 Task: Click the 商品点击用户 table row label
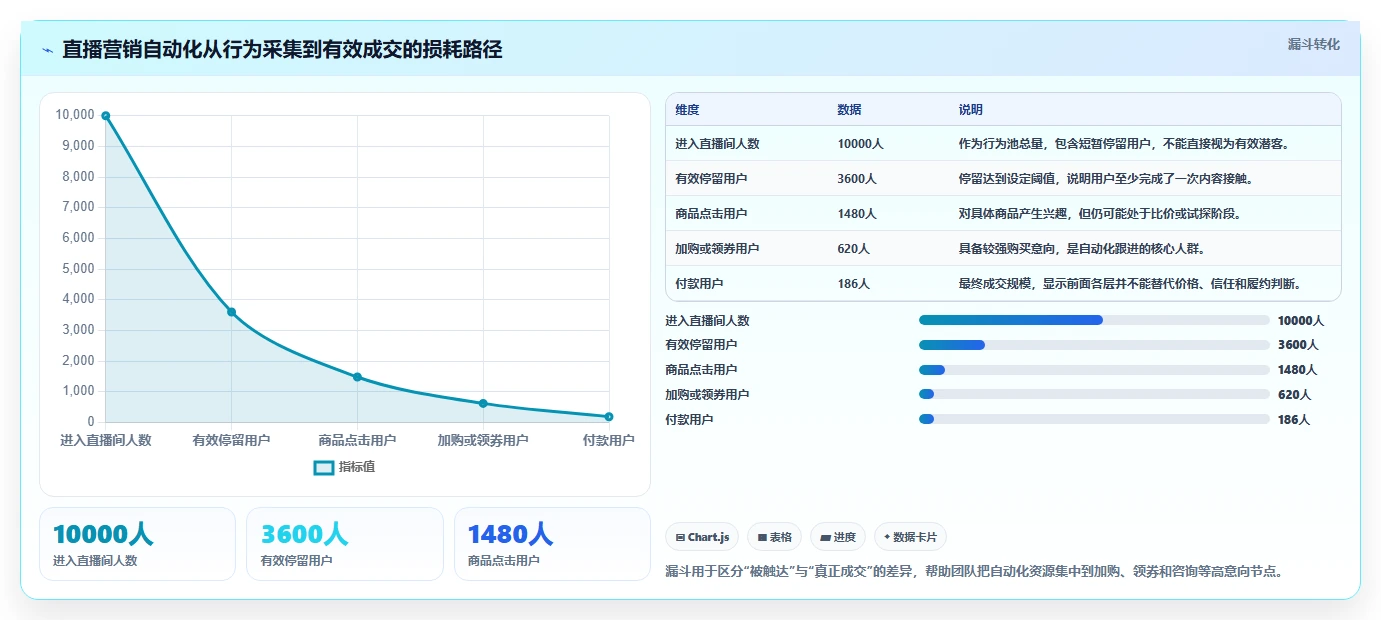(x=711, y=214)
